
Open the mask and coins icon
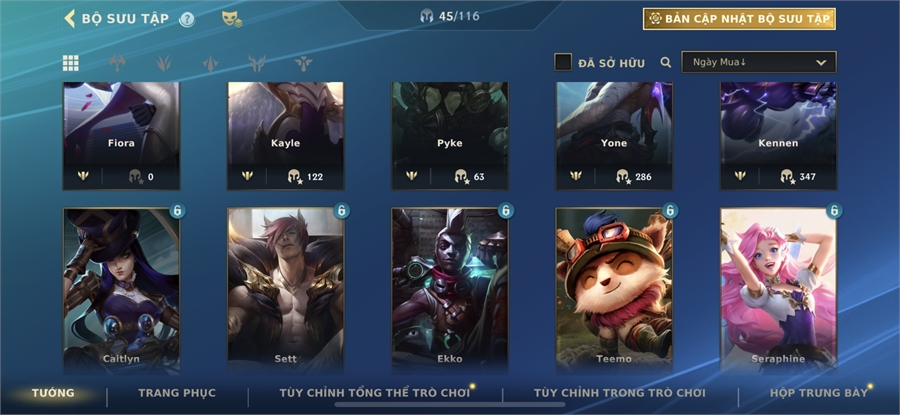coord(231,19)
